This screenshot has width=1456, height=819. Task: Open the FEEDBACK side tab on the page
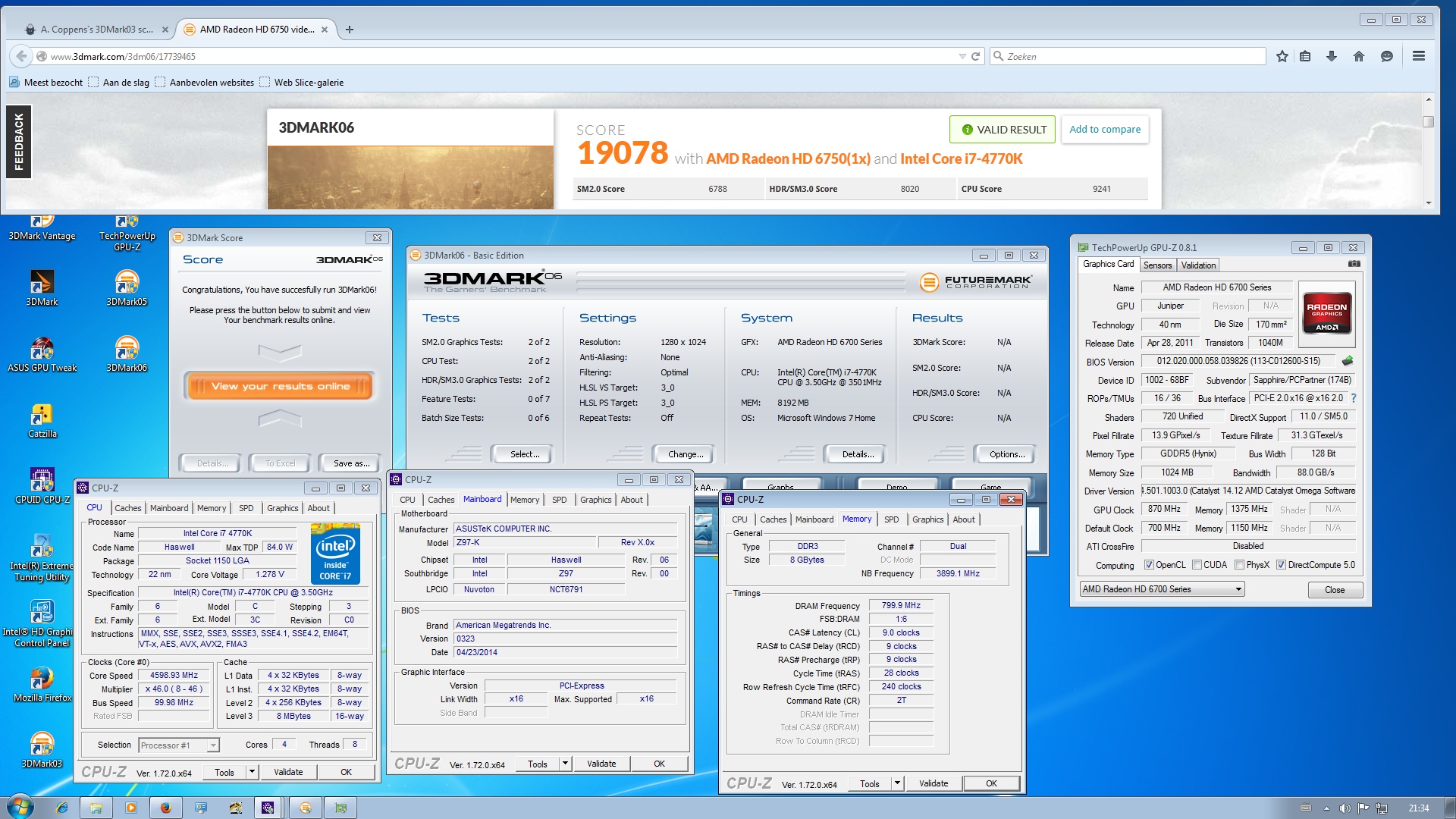(19, 142)
